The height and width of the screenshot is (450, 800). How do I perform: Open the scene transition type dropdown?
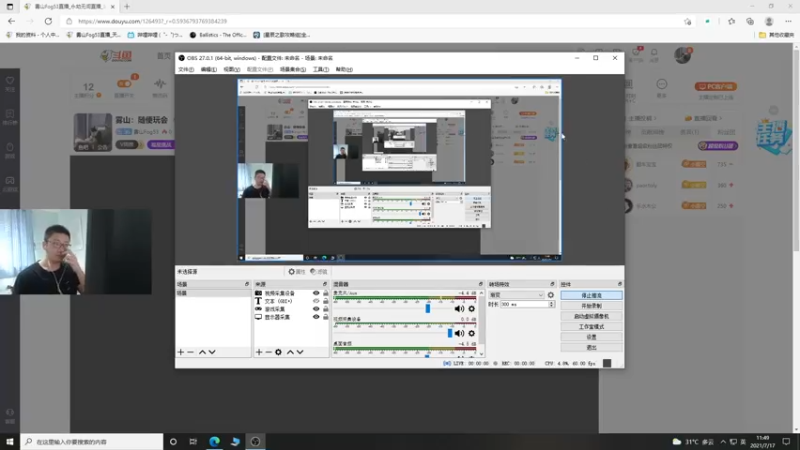[x=516, y=295]
